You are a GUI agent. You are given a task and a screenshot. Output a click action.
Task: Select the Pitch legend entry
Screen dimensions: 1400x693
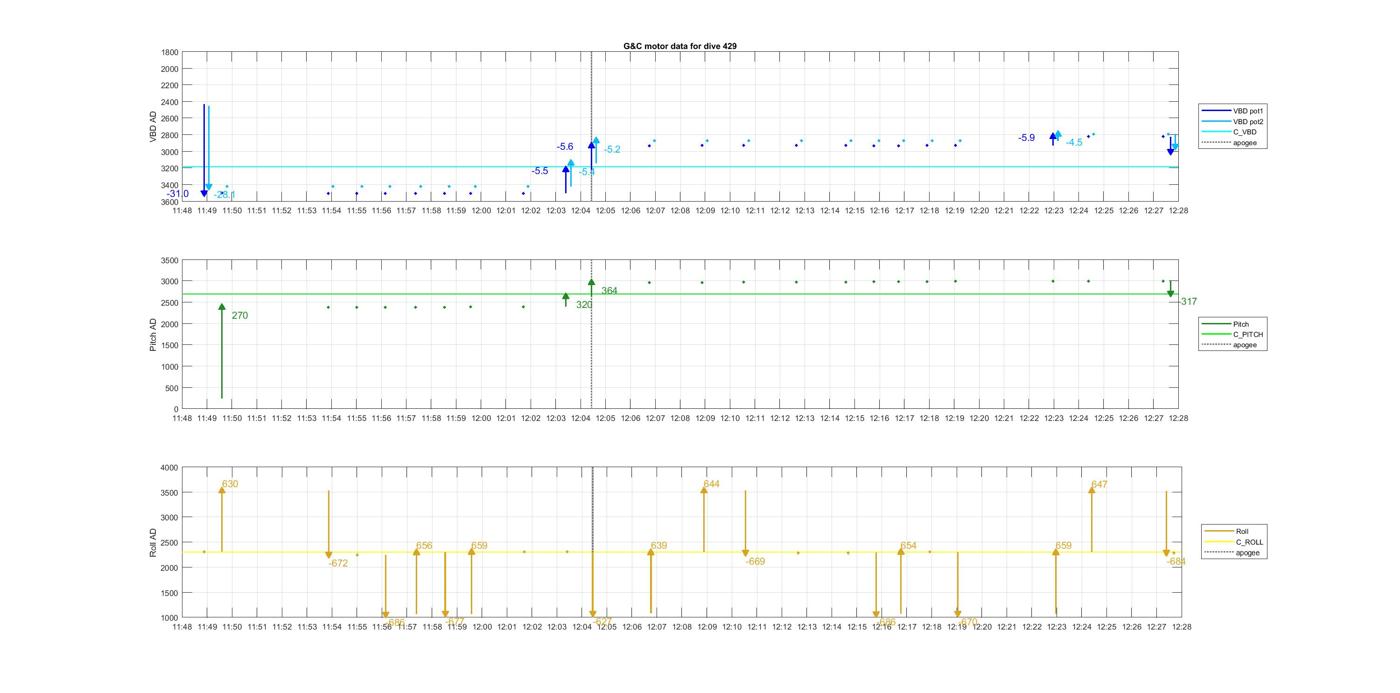[x=1225, y=324]
